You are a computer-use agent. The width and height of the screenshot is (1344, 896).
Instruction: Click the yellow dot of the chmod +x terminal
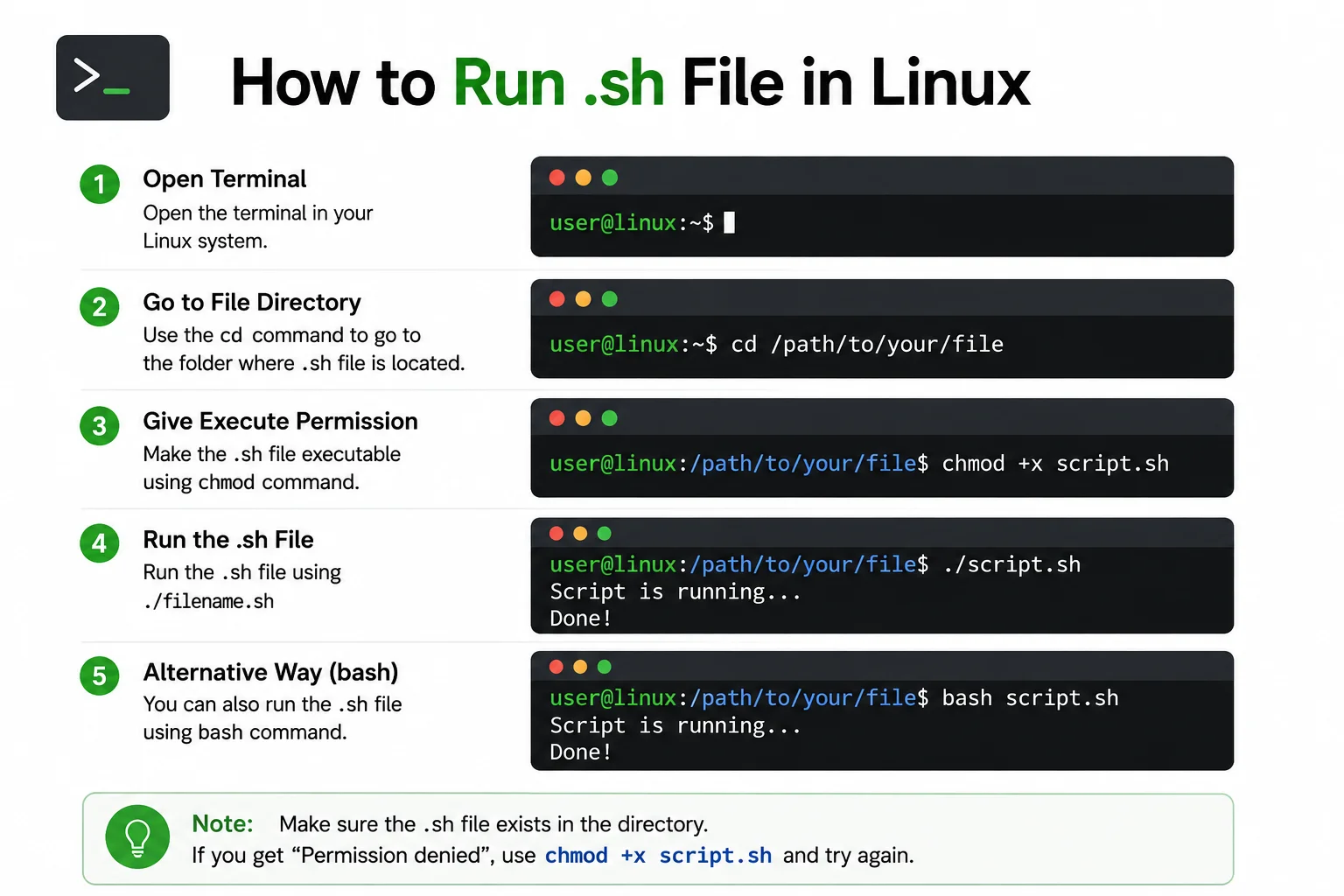pyautogui.click(x=584, y=418)
